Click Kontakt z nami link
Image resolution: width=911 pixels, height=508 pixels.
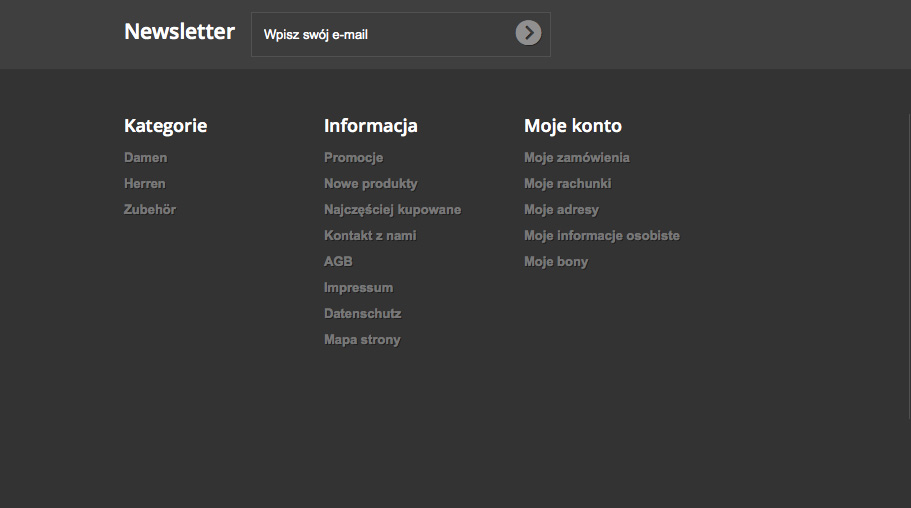[370, 236]
